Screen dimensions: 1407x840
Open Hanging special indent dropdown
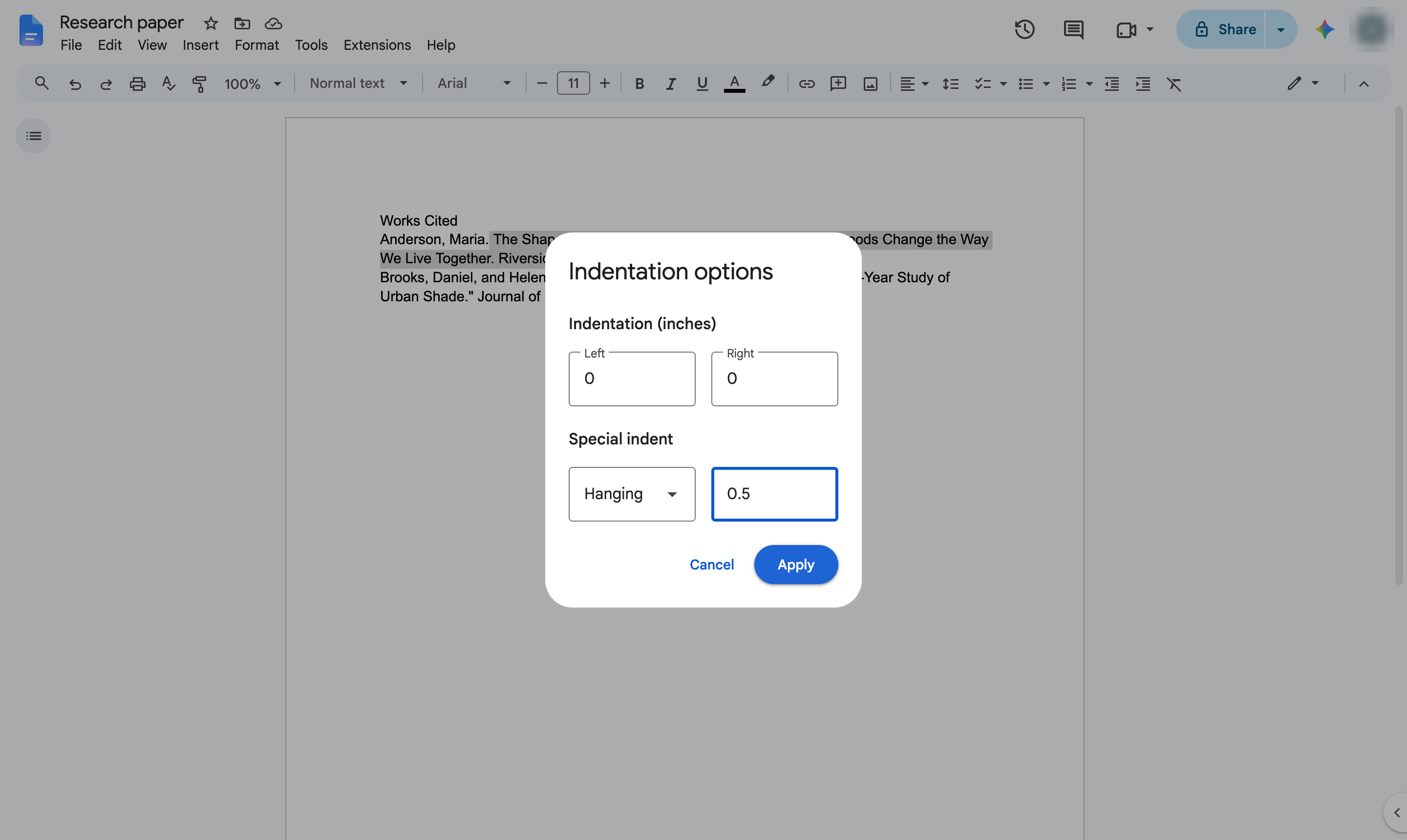pos(632,494)
